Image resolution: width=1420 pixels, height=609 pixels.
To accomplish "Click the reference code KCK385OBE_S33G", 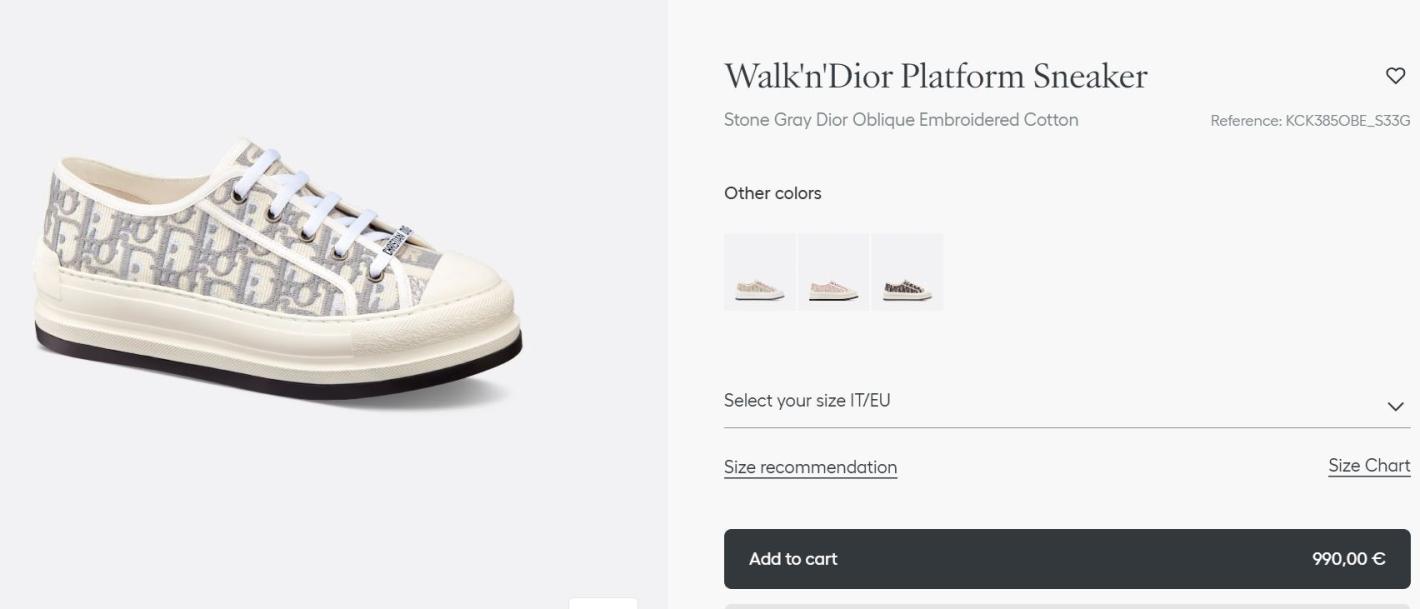I will click(x=1309, y=121).
